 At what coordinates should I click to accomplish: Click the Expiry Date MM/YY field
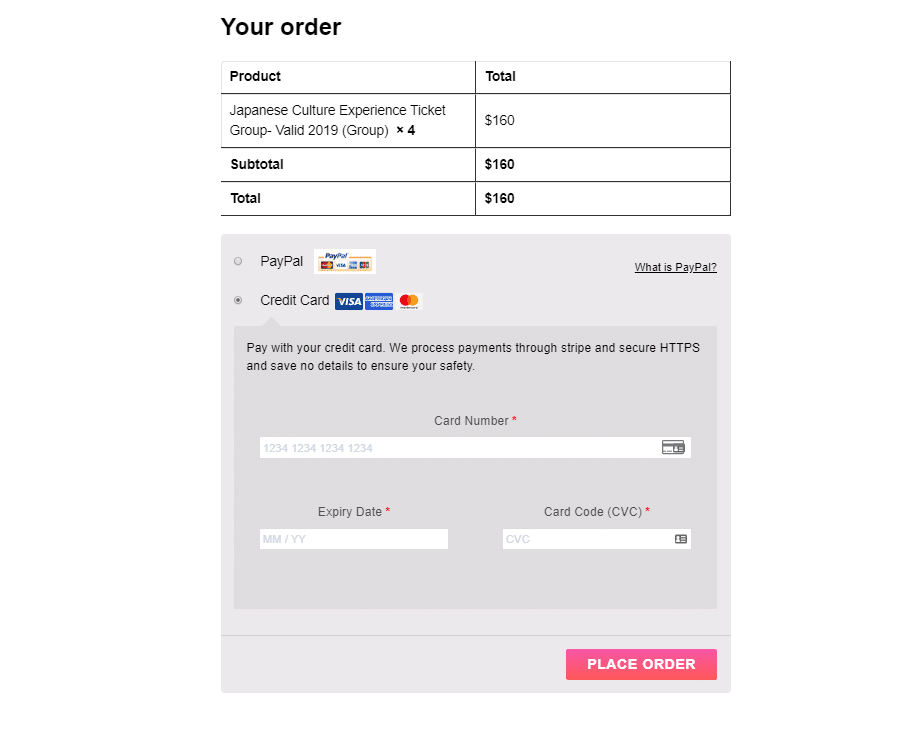tap(353, 539)
